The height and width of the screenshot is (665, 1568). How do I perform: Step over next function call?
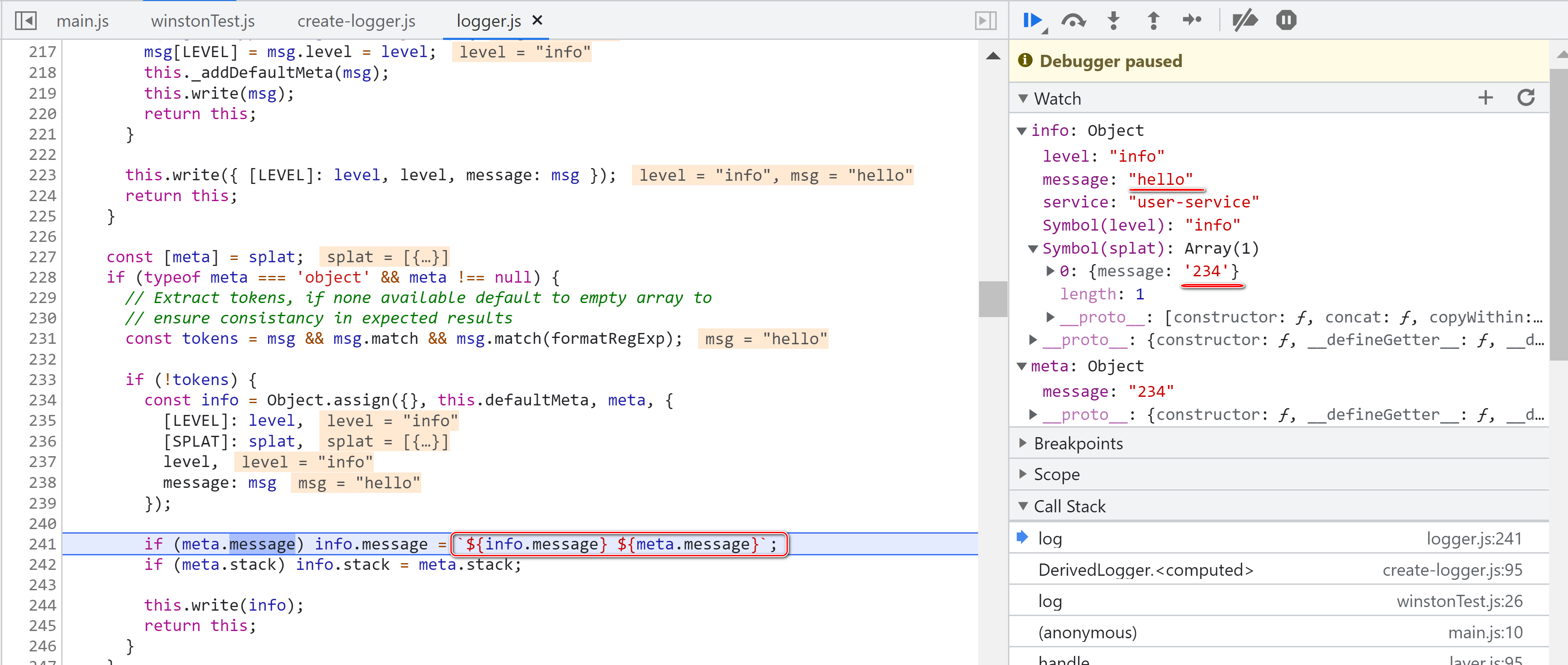[1073, 21]
